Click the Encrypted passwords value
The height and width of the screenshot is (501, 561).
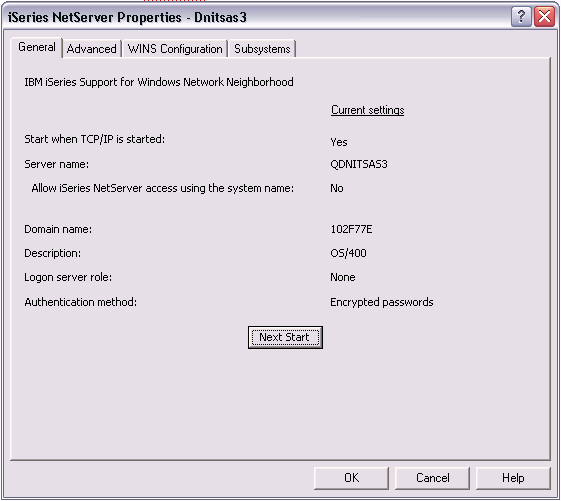tap(382, 302)
